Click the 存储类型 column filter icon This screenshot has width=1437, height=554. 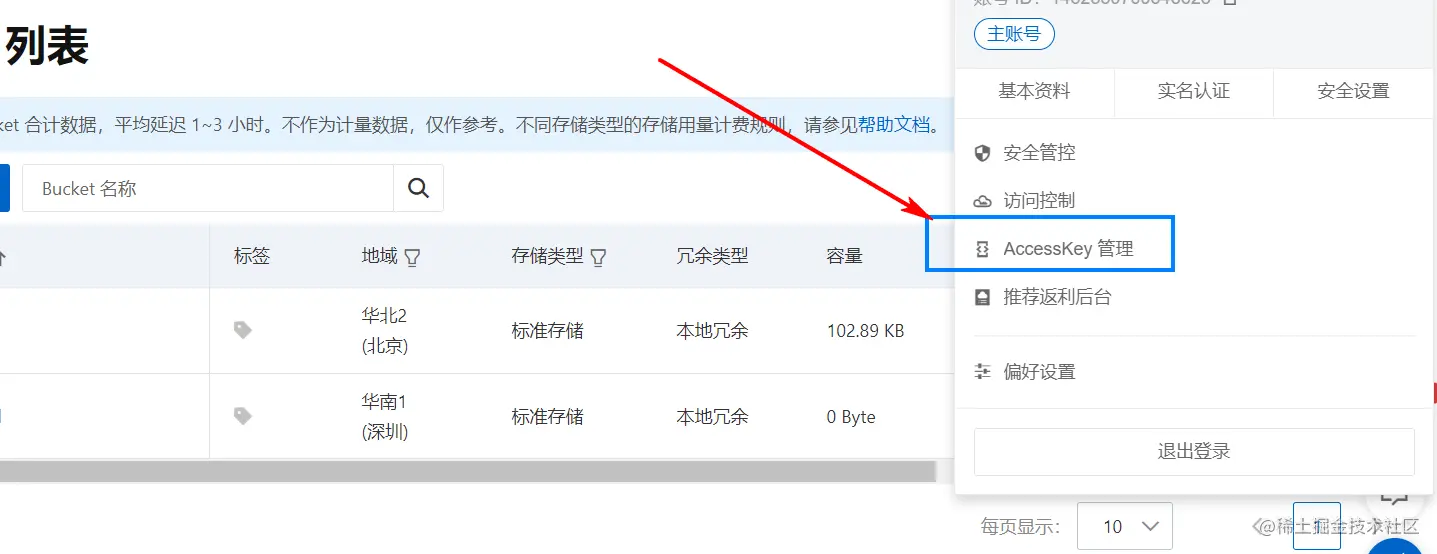click(598, 258)
